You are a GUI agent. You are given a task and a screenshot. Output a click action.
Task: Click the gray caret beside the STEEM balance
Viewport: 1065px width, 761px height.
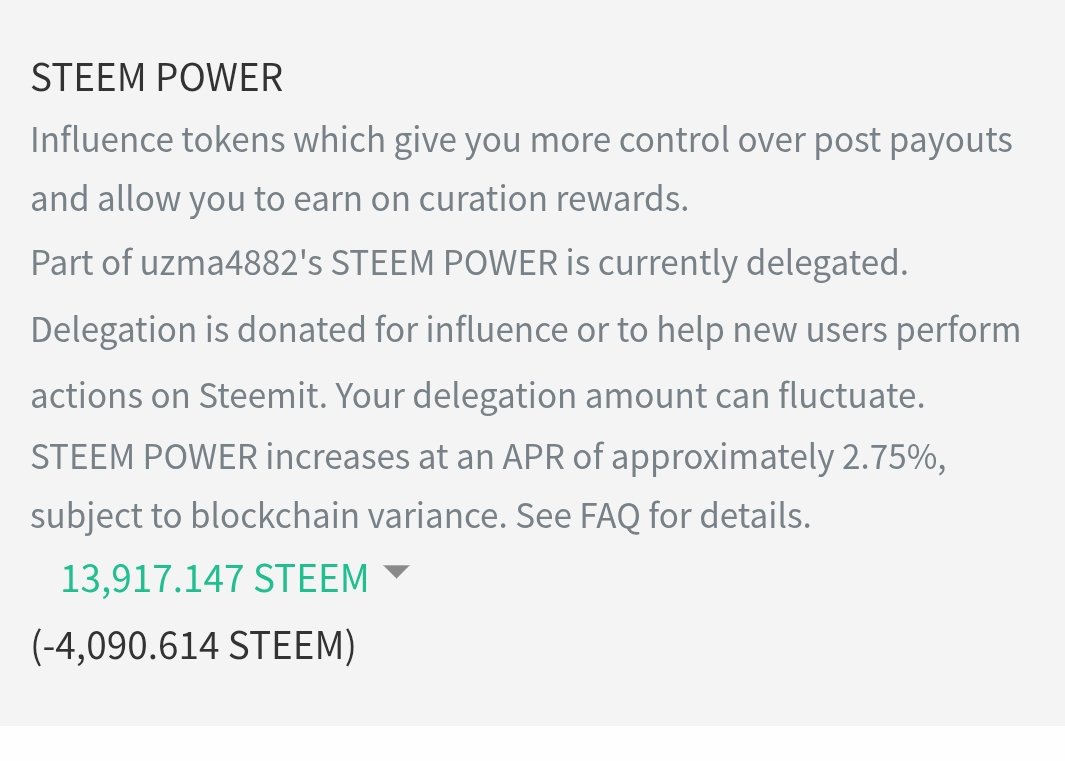pyautogui.click(x=396, y=571)
